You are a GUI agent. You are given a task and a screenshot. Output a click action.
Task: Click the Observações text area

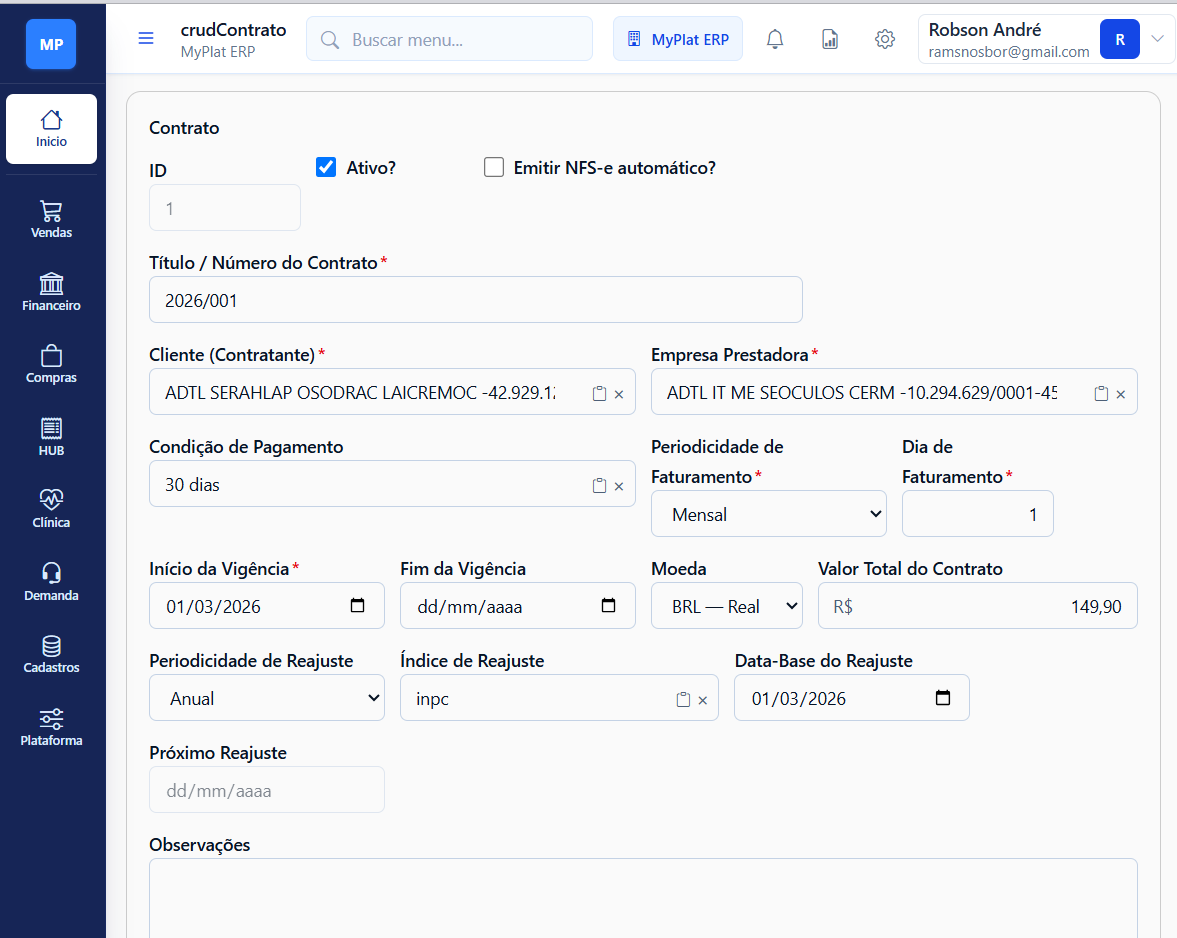click(x=643, y=898)
